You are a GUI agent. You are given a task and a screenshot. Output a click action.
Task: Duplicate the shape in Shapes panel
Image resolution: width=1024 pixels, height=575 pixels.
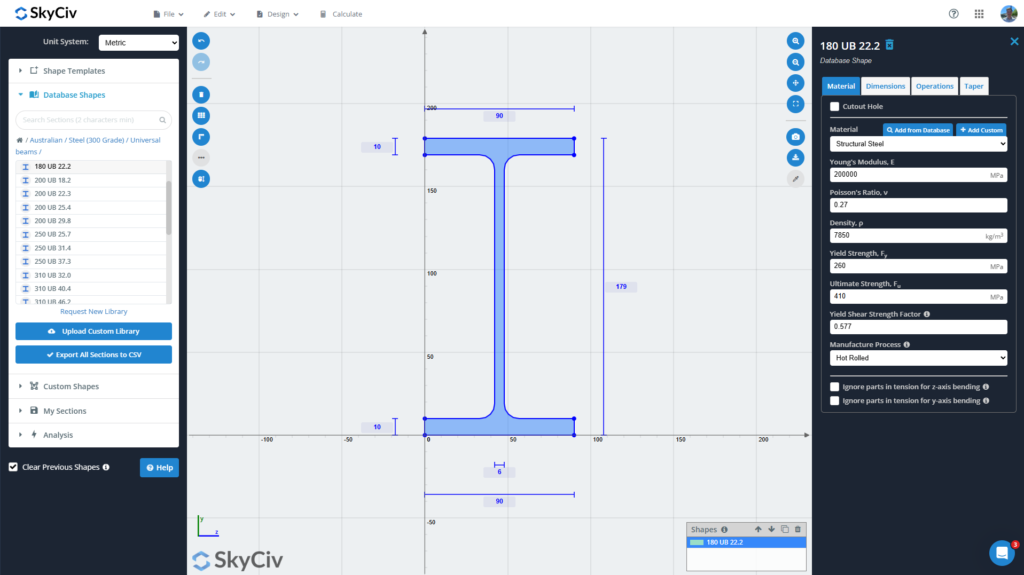785,529
